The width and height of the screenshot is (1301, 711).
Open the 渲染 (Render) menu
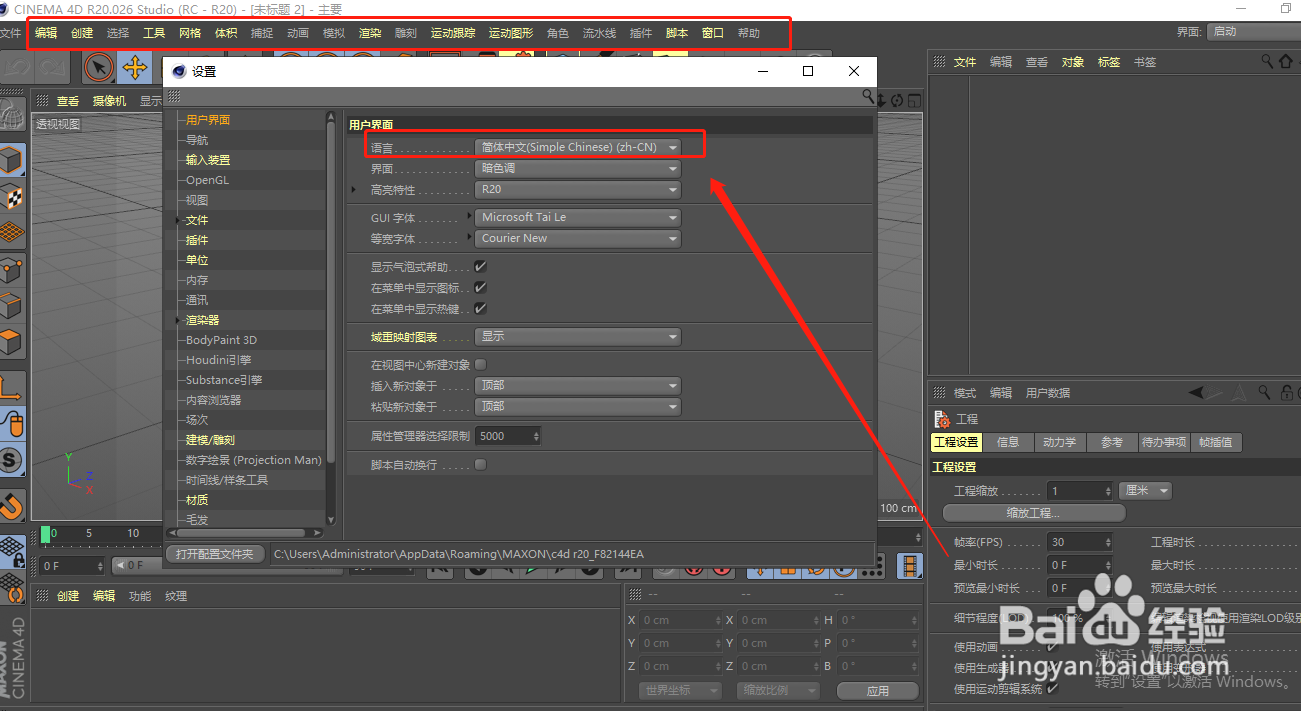point(370,33)
